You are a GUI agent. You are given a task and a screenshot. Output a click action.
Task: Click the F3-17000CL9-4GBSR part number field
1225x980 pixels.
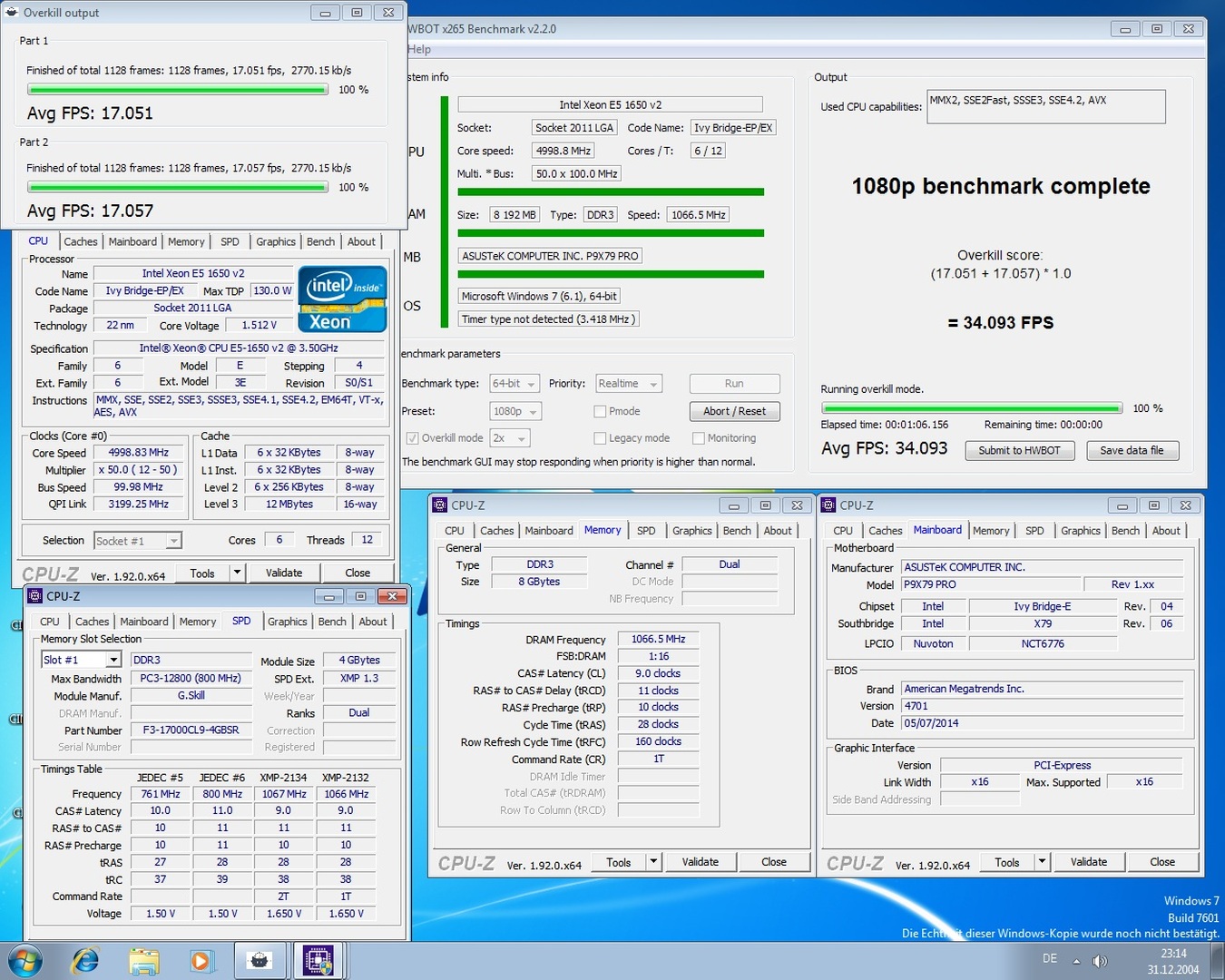(x=191, y=730)
